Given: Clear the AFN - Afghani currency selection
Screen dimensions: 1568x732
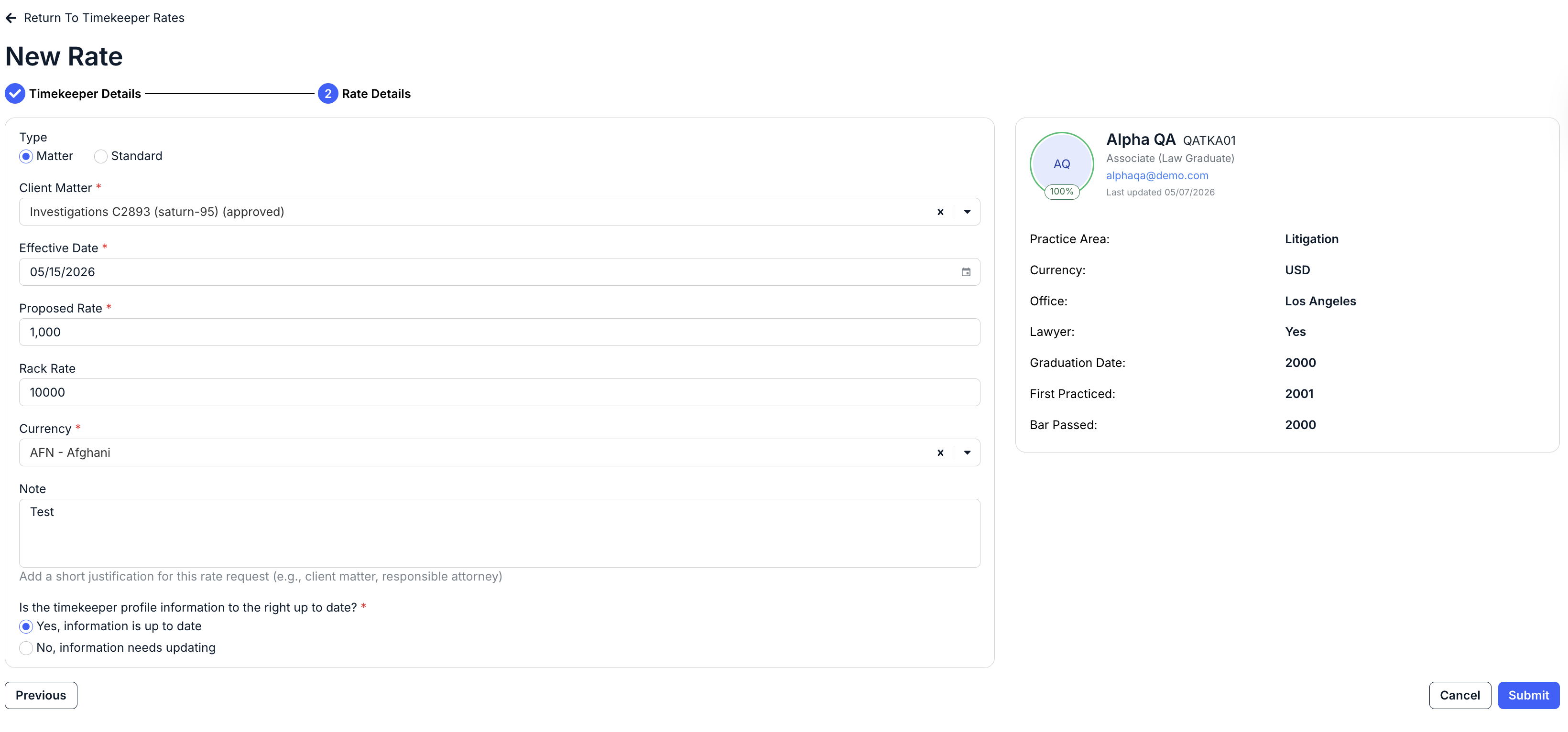Looking at the screenshot, I should tap(940, 452).
